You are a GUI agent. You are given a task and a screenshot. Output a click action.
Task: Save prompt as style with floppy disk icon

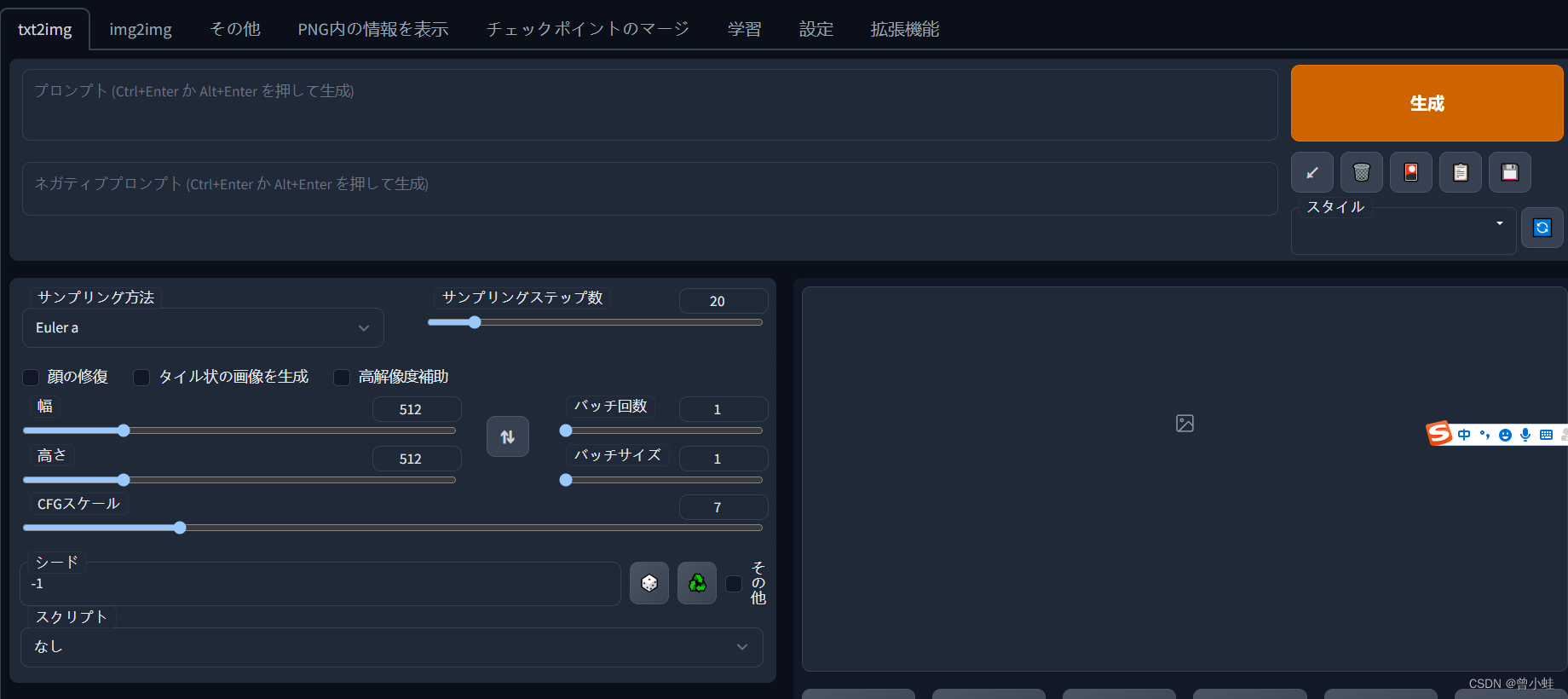1510,172
